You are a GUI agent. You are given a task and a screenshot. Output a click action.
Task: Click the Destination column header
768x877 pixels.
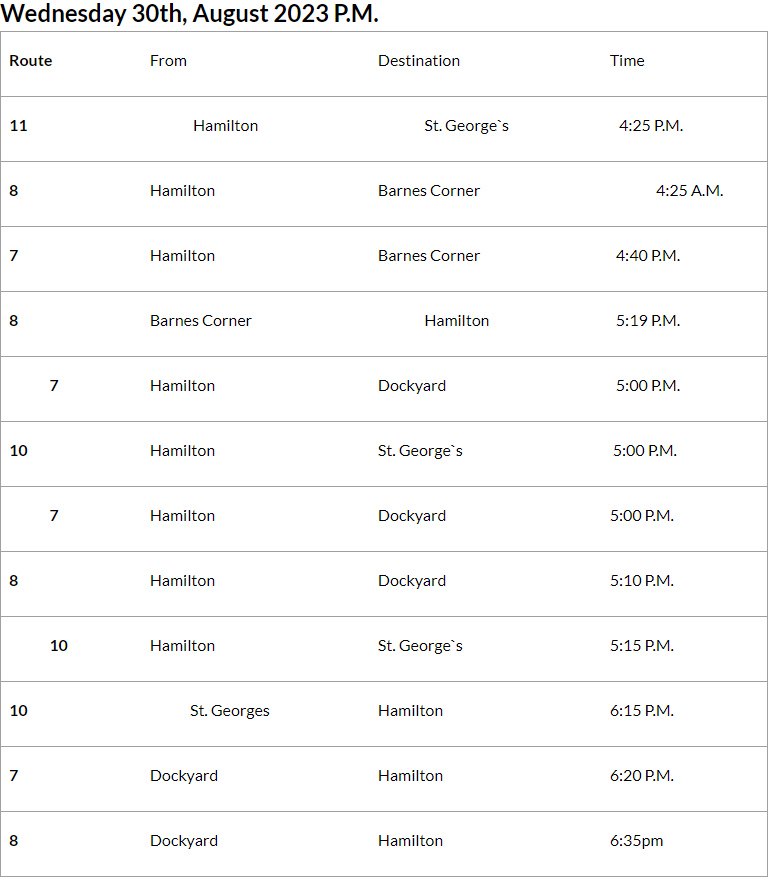pos(419,61)
